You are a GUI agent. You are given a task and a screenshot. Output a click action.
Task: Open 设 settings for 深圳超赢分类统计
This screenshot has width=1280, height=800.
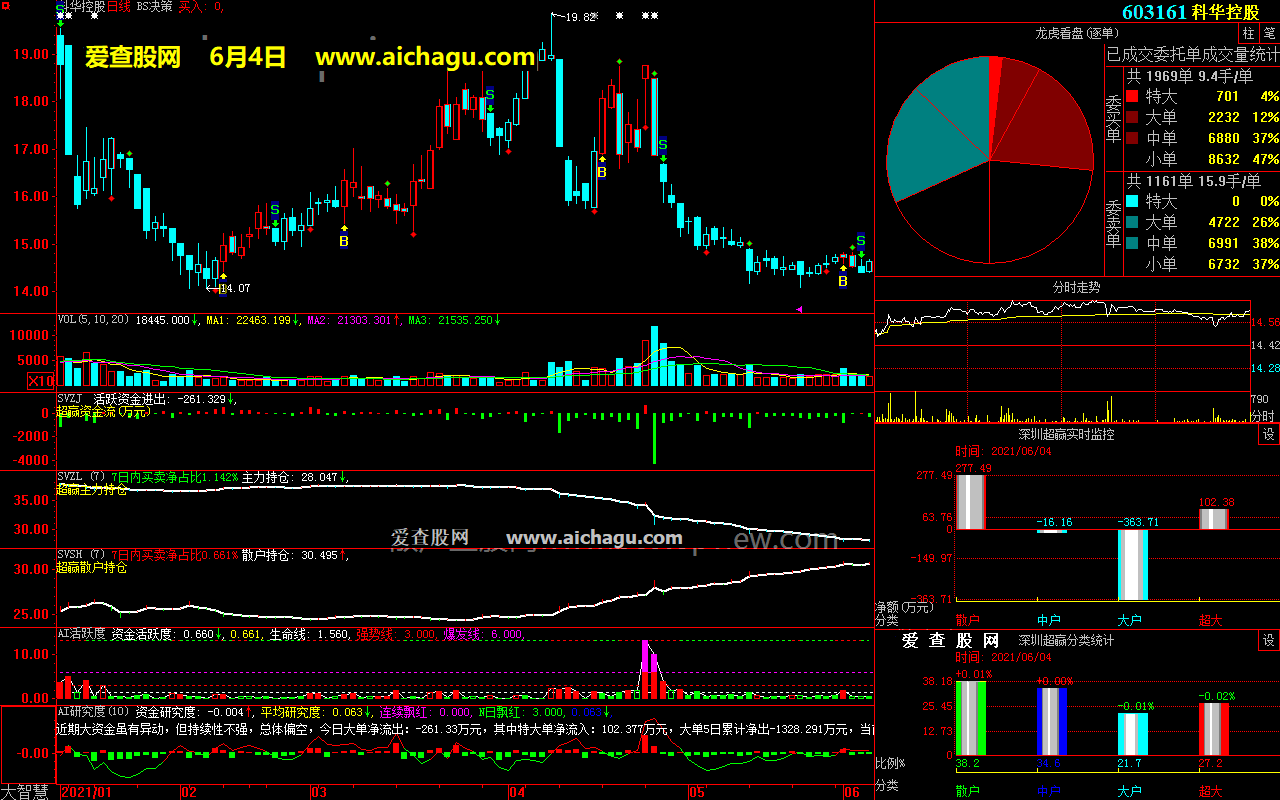1268,641
